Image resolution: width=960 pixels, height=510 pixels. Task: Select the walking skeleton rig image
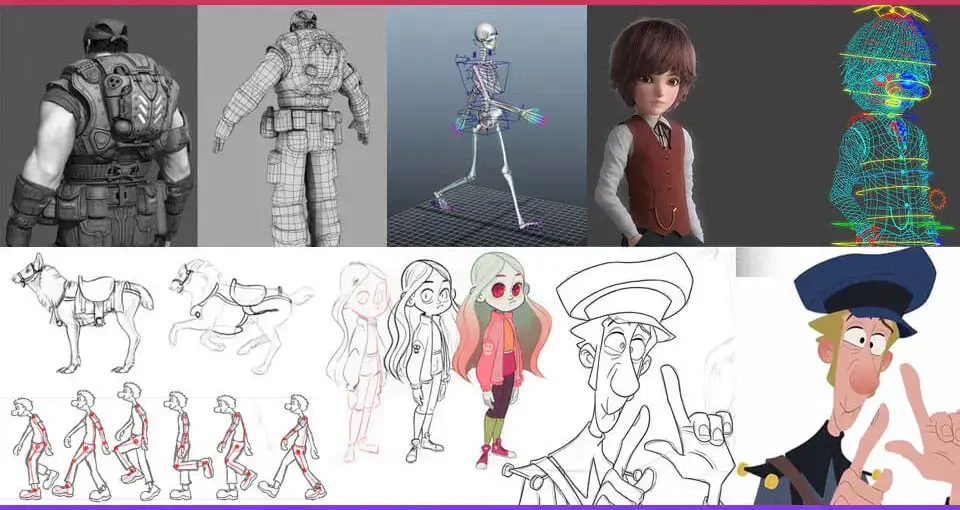487,126
